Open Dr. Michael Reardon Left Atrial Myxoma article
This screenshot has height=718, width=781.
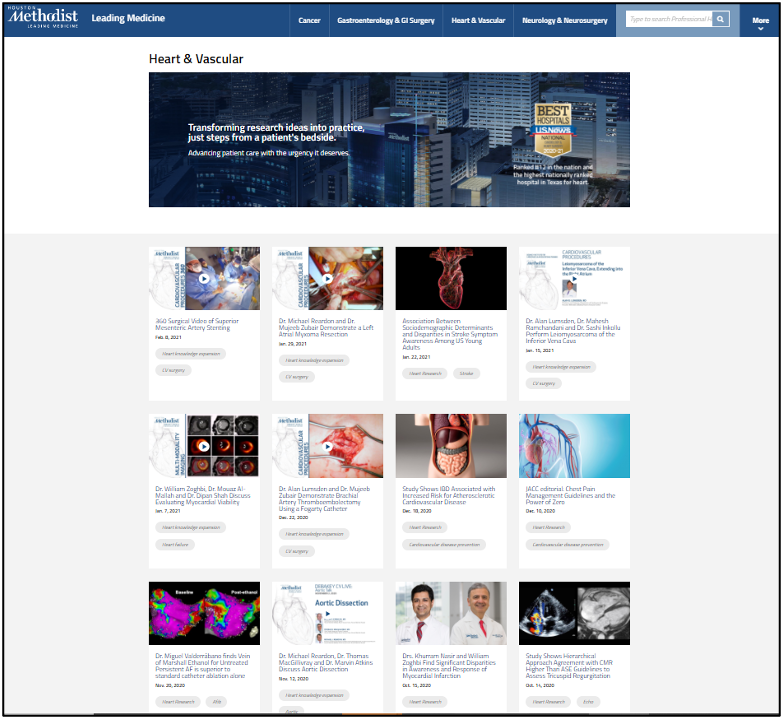pos(326,328)
